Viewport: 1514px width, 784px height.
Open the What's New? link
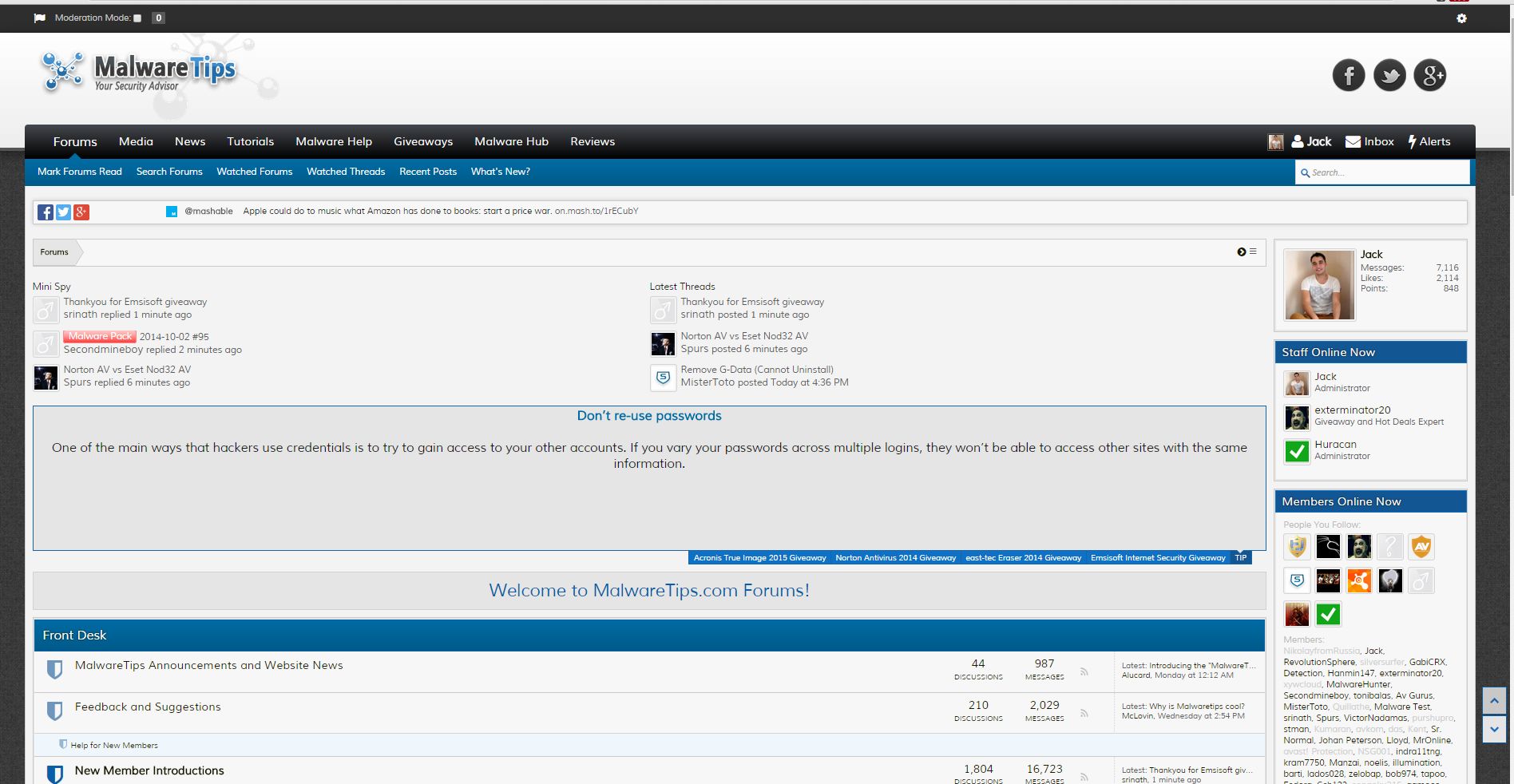[501, 172]
